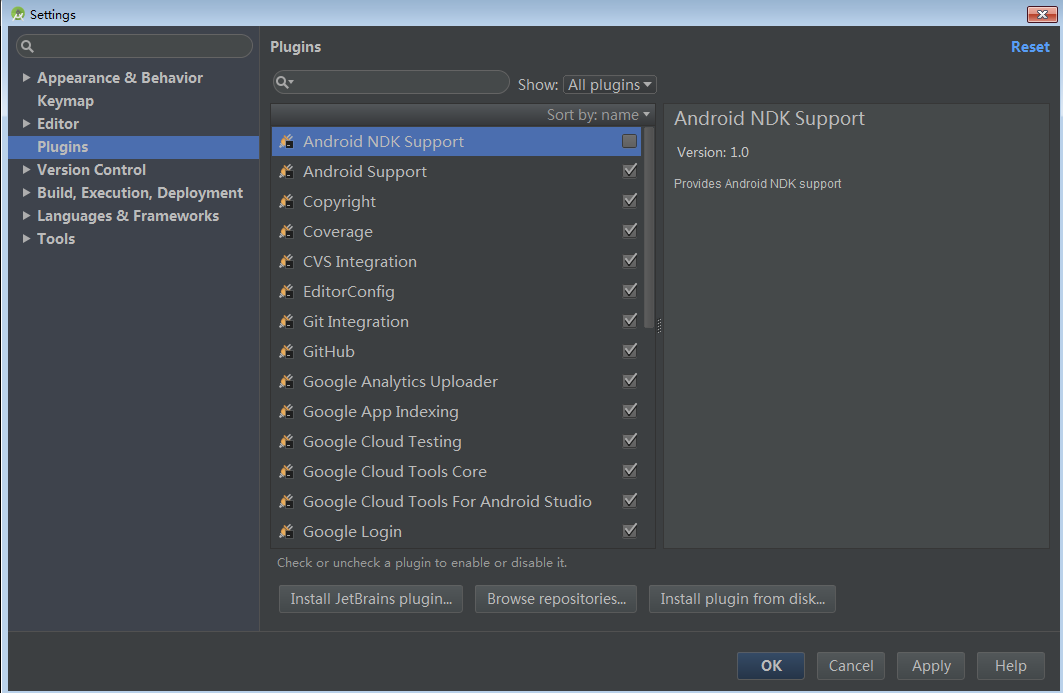Disable the GitHub plugin checkbox
1063x693 pixels.
[x=629, y=351]
